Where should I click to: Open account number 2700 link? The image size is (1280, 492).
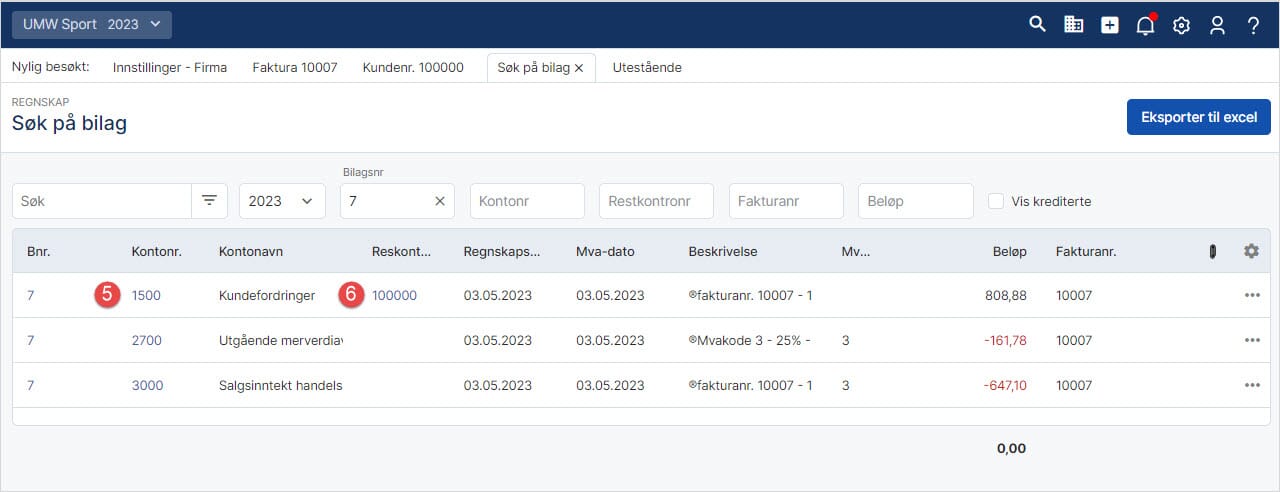pyautogui.click(x=146, y=340)
